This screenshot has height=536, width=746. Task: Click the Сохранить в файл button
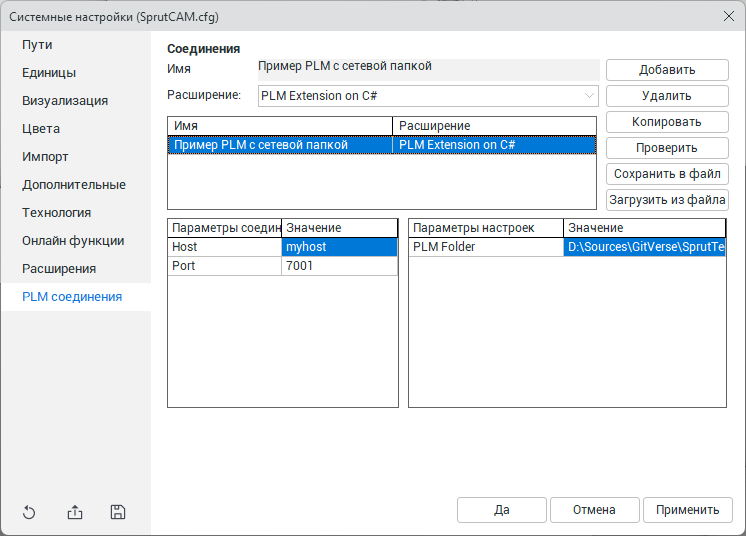(667, 174)
